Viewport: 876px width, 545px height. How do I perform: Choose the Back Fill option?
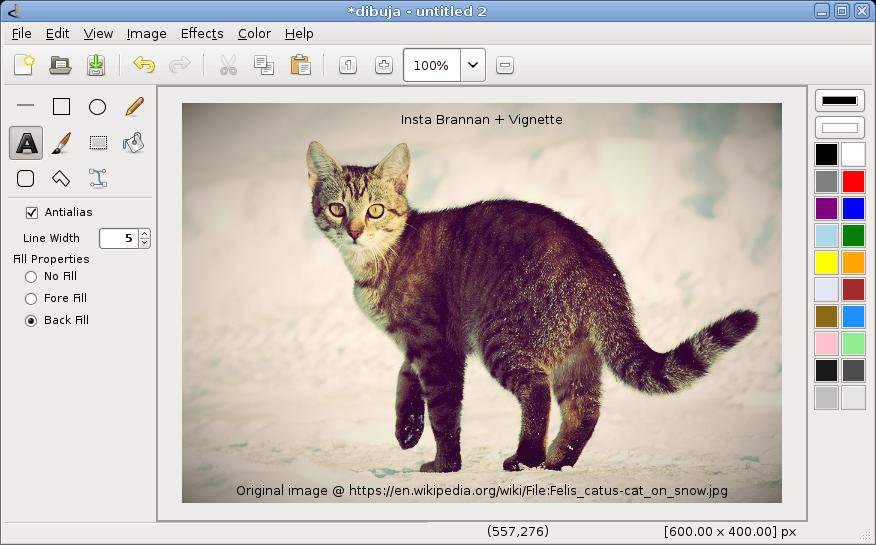pyautogui.click(x=31, y=321)
